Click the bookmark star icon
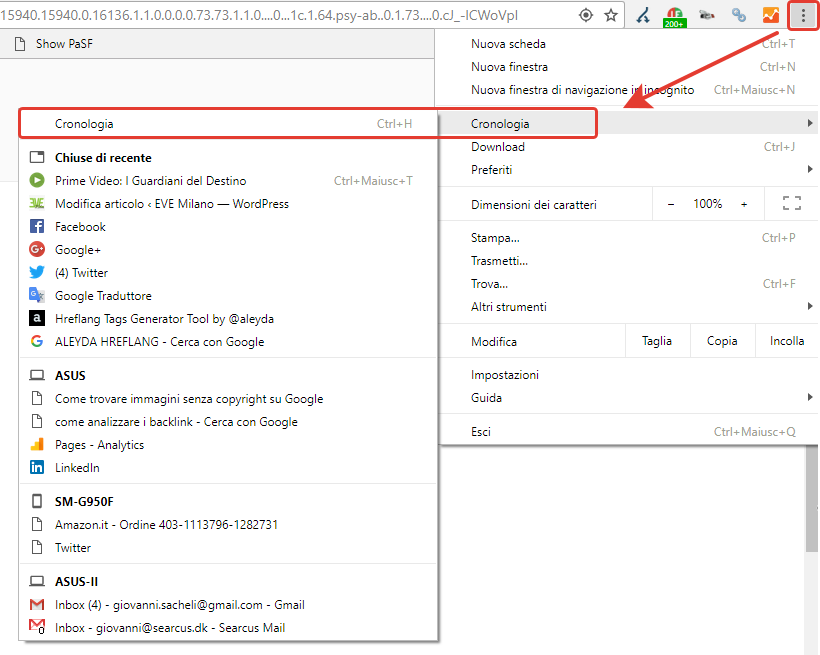This screenshot has height=655, width=820. (611, 15)
